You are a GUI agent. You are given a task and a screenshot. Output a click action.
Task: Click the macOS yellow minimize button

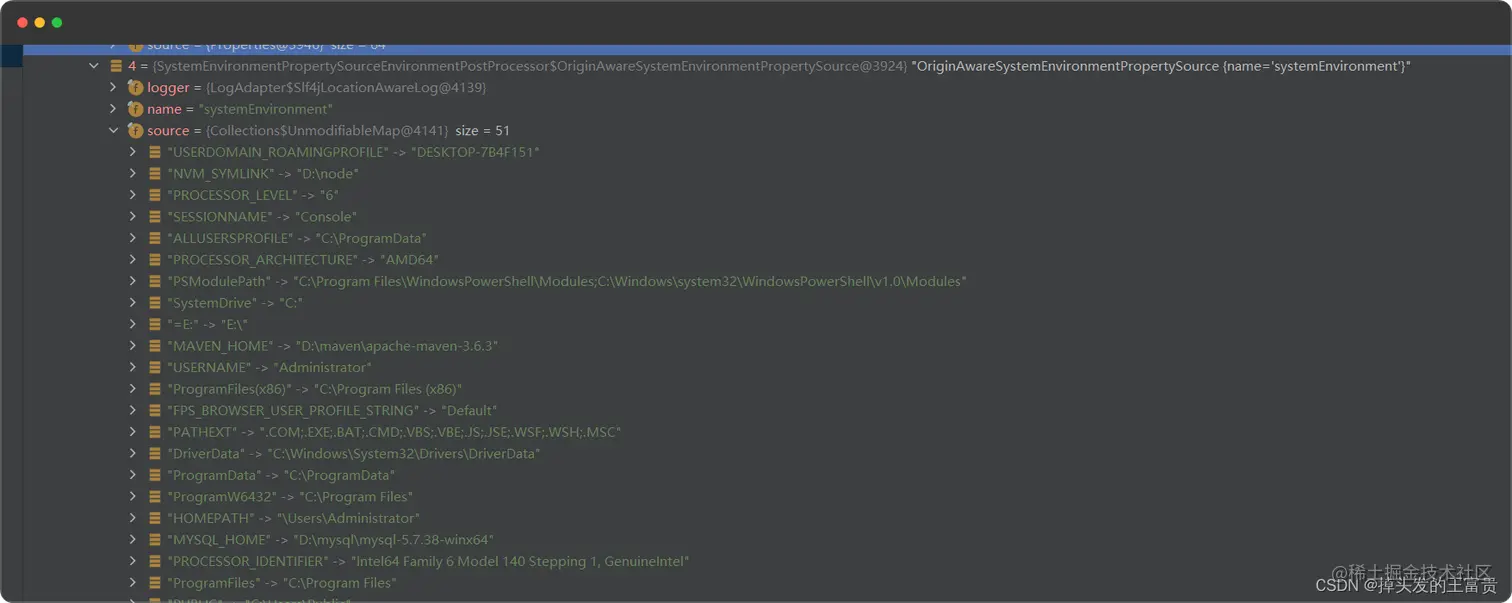point(38,20)
